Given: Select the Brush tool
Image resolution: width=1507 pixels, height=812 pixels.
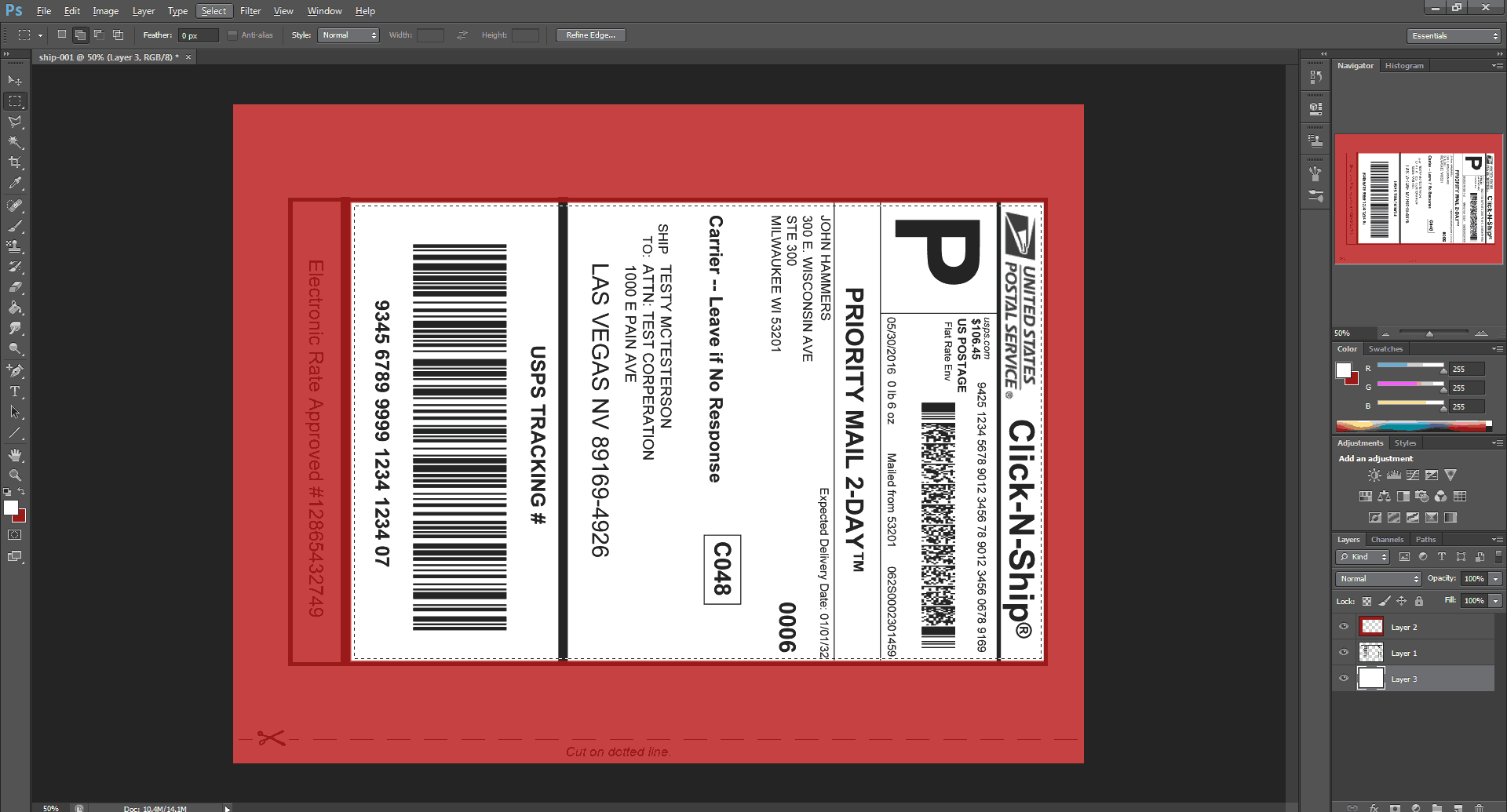Looking at the screenshot, I should 15,226.
